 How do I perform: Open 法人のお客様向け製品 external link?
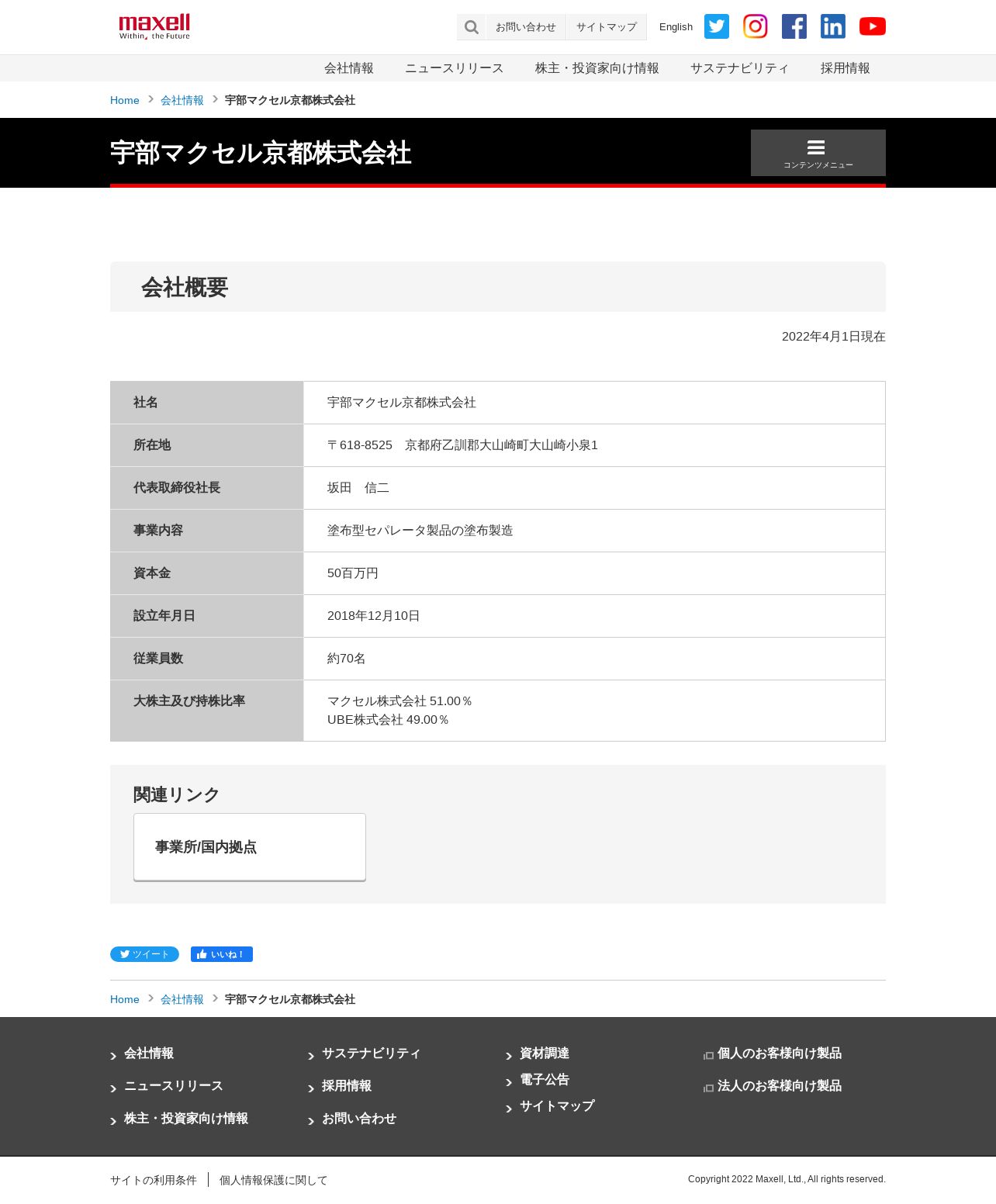[x=780, y=1086]
